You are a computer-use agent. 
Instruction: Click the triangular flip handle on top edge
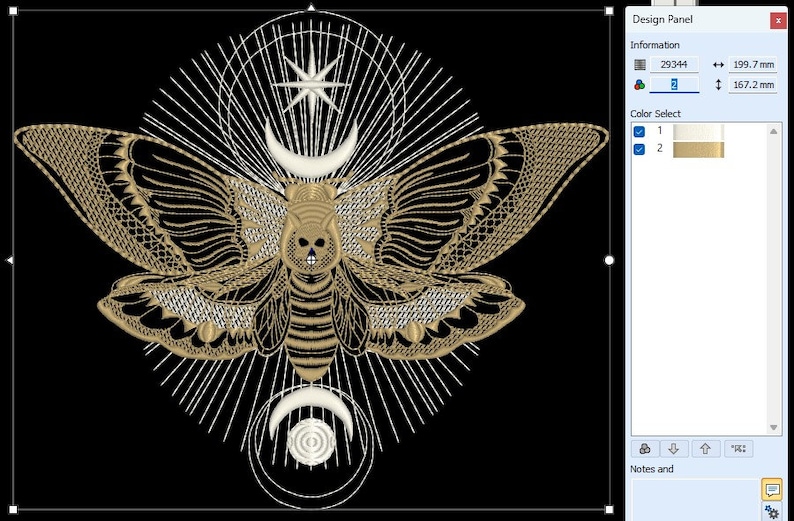click(311, 7)
